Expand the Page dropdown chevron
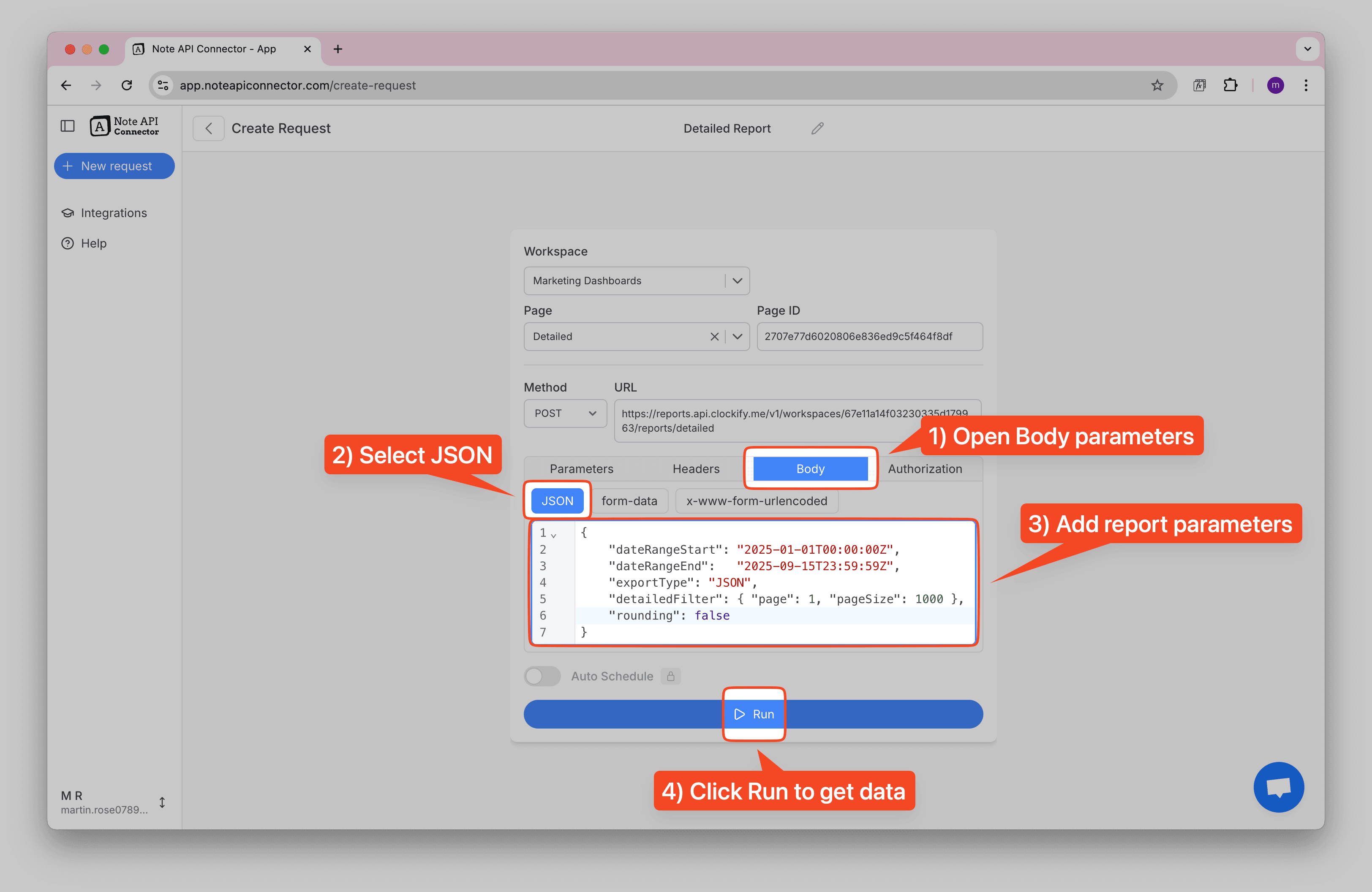The image size is (1372, 892). [737, 337]
